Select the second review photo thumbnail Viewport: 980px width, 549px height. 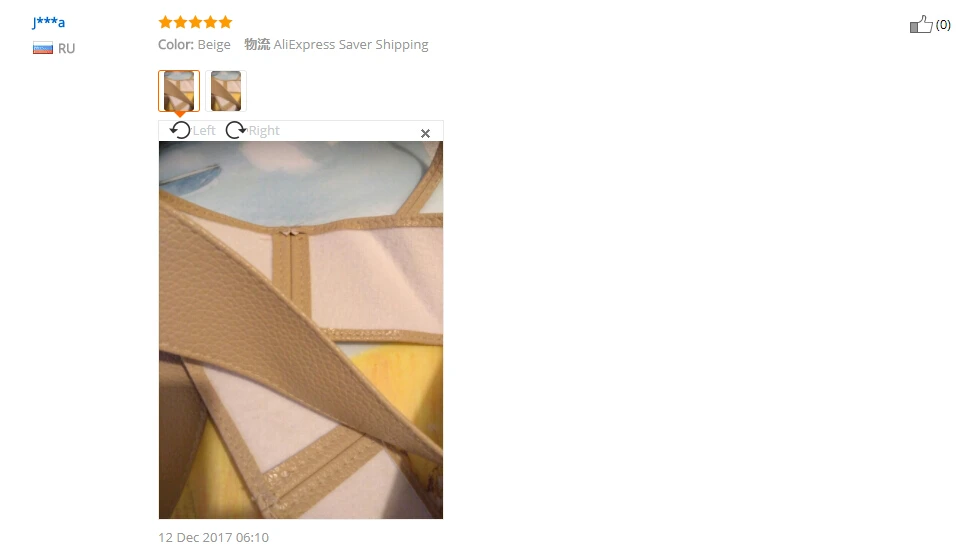pyautogui.click(x=226, y=91)
